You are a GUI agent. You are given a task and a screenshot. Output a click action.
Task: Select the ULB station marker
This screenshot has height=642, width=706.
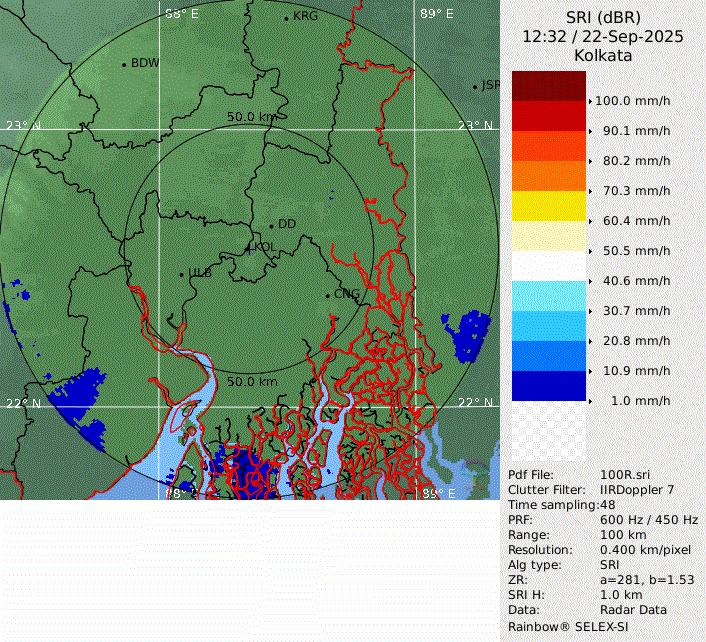point(181,274)
